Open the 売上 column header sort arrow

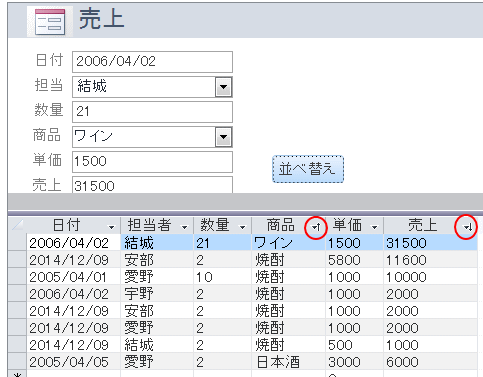(x=467, y=227)
